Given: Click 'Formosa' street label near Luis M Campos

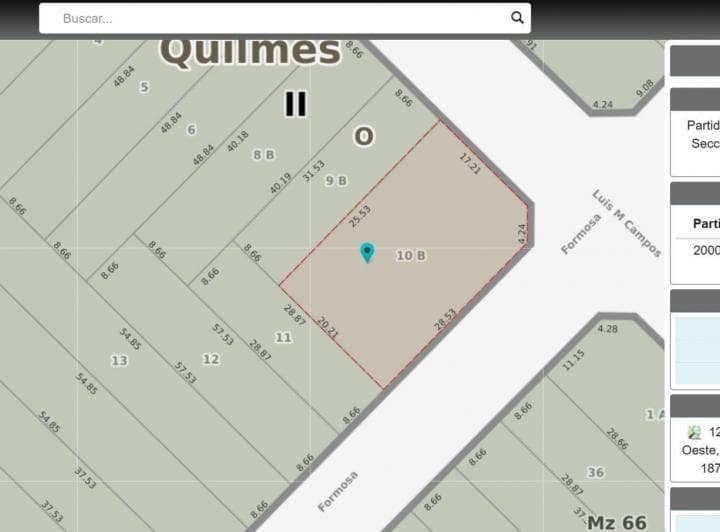Looking at the screenshot, I should [x=581, y=234].
